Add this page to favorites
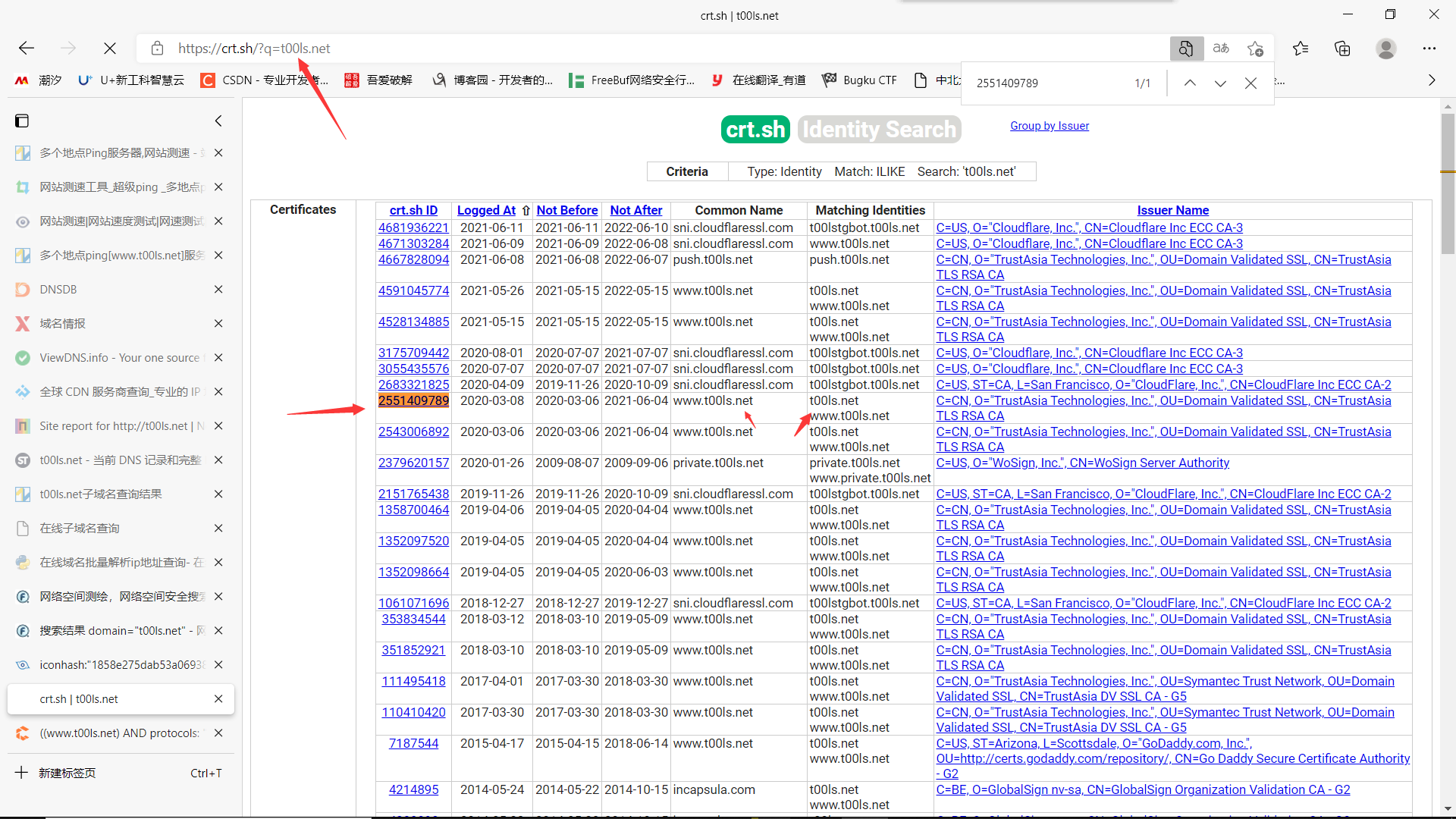 tap(1255, 49)
